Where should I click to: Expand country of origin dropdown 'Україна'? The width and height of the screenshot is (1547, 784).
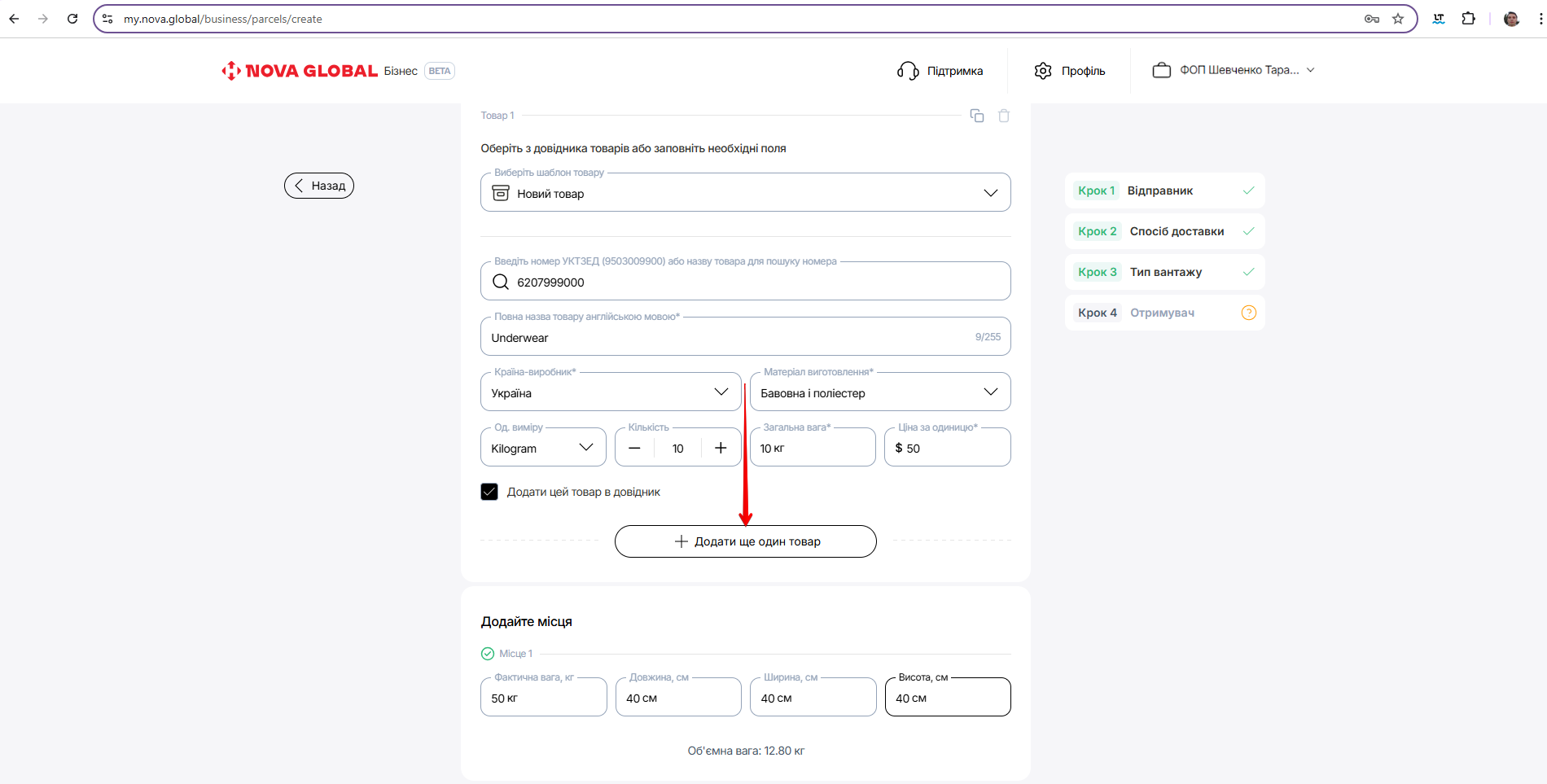tap(611, 392)
